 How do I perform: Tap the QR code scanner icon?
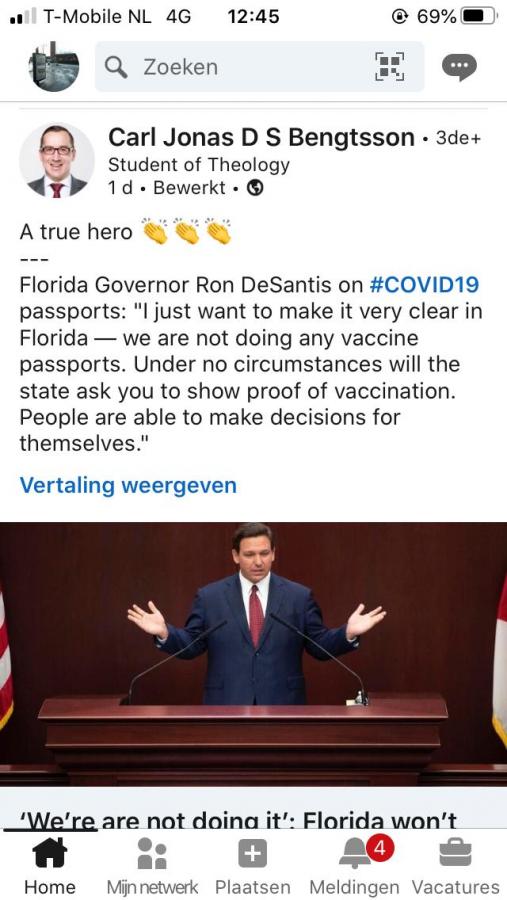pyautogui.click(x=389, y=67)
